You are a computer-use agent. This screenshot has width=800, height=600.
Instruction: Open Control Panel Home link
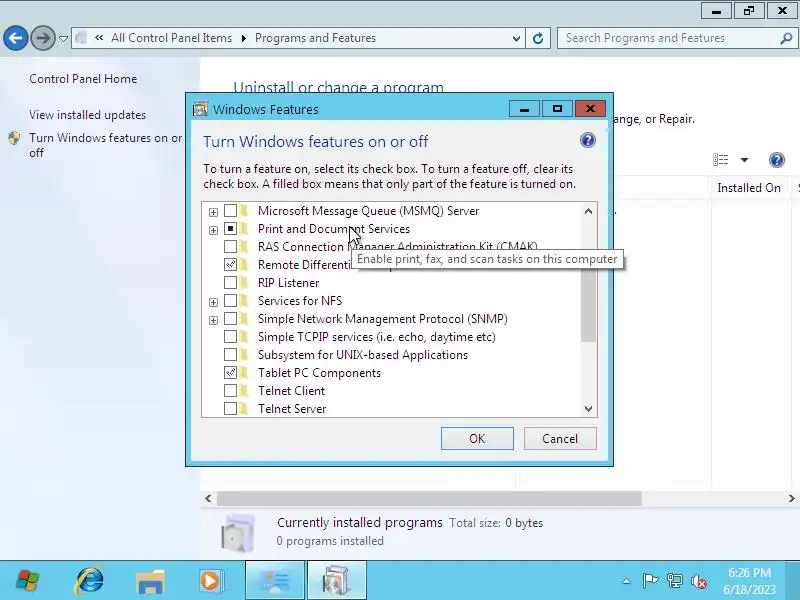coord(83,79)
